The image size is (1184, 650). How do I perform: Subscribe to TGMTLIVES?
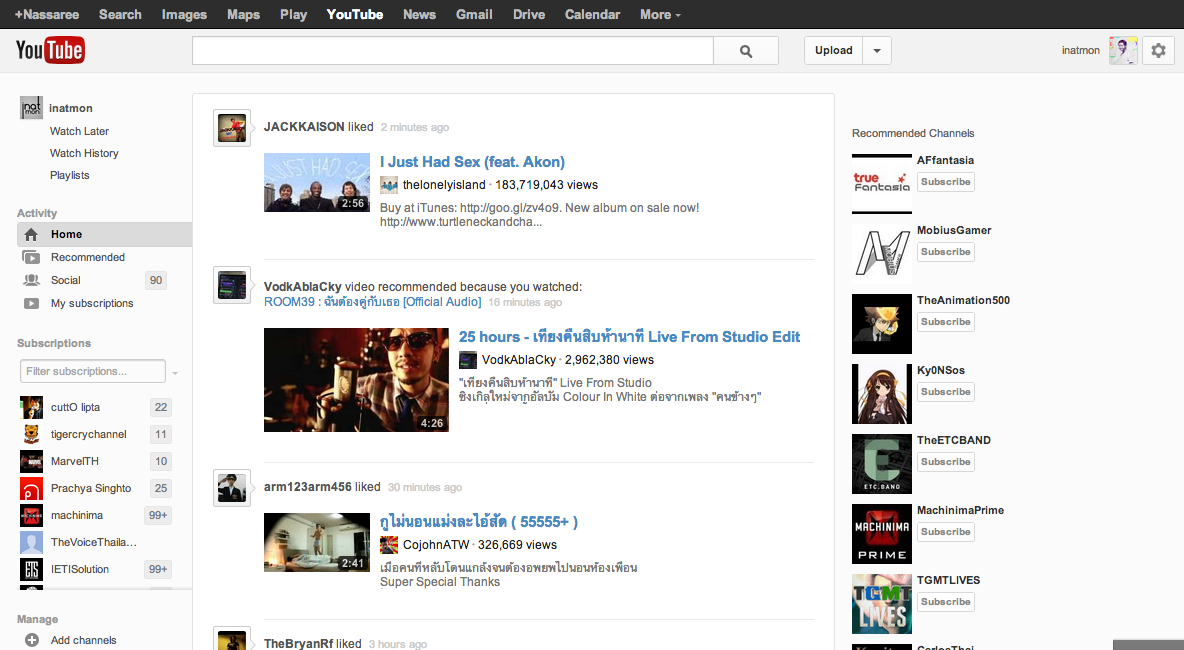coord(945,602)
